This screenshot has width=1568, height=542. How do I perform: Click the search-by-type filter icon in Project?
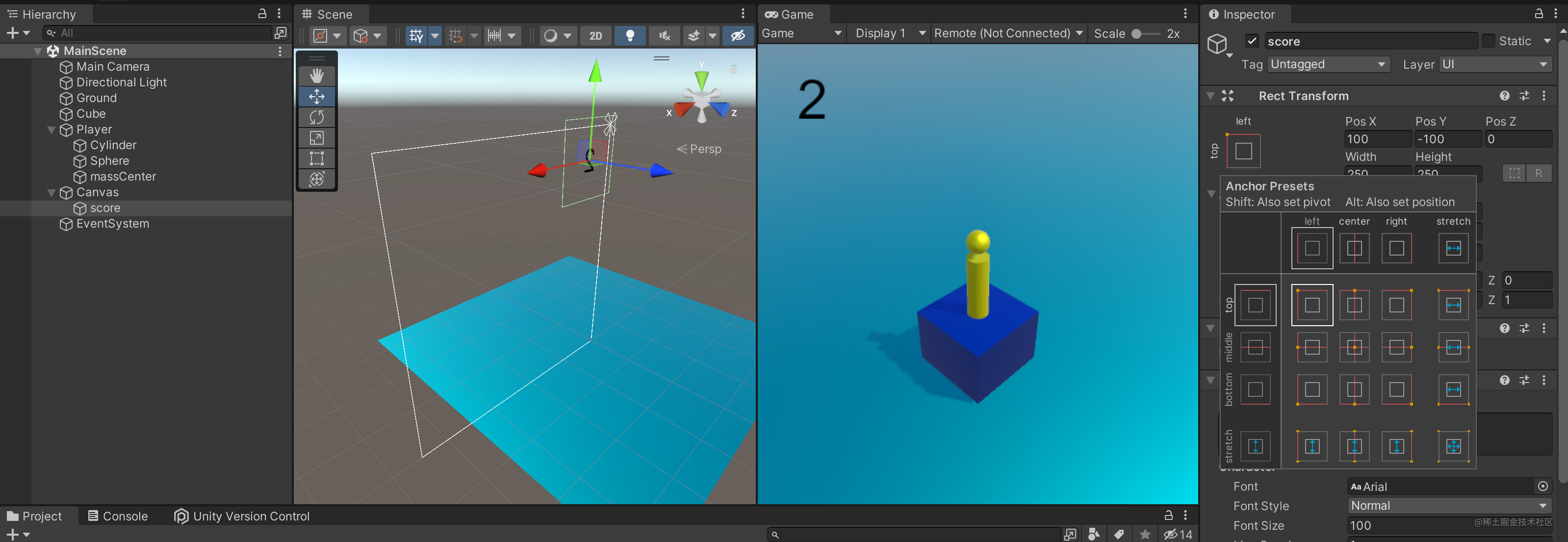coord(1094,534)
